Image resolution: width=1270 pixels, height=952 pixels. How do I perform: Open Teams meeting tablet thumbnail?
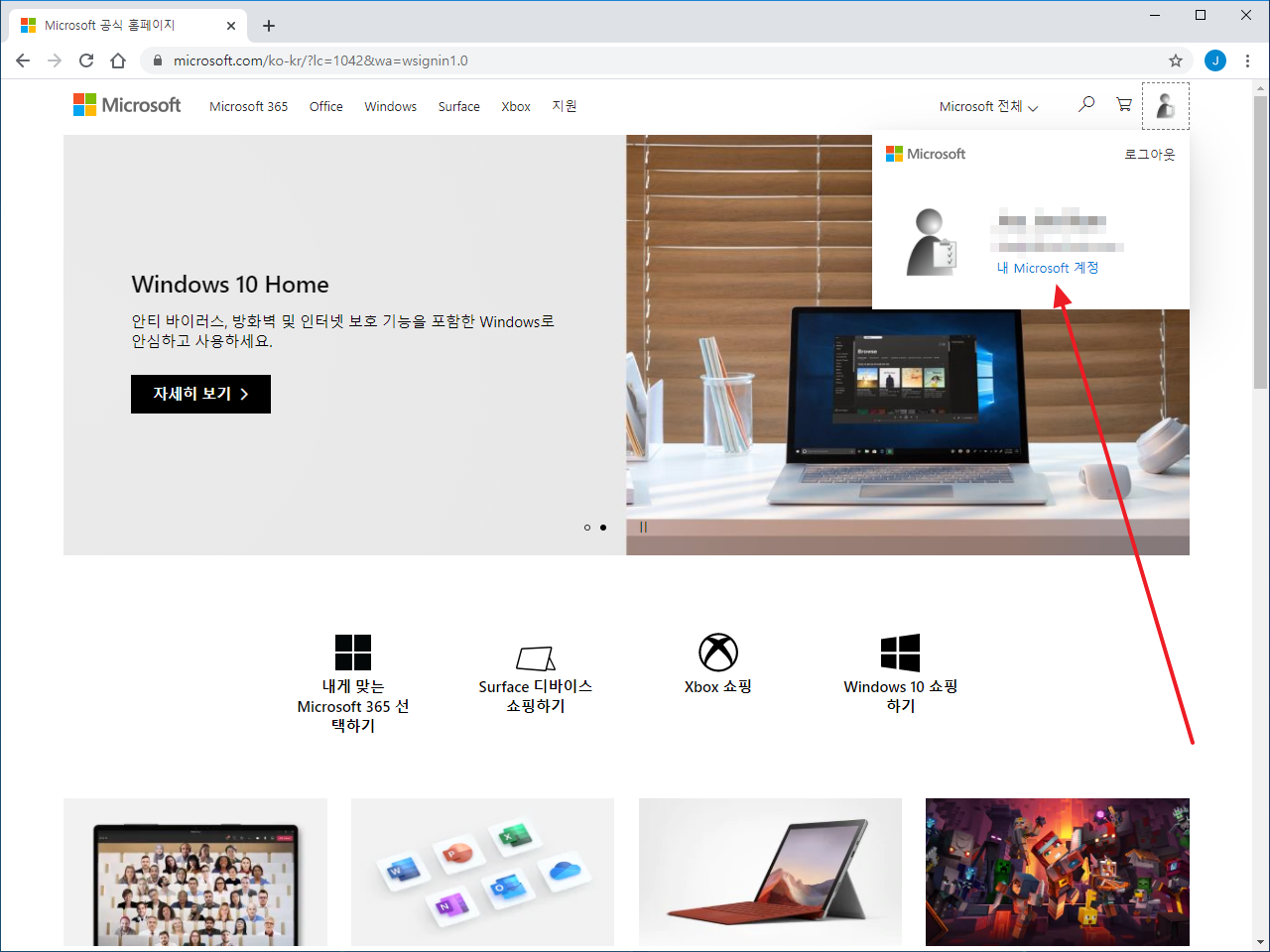[195, 872]
